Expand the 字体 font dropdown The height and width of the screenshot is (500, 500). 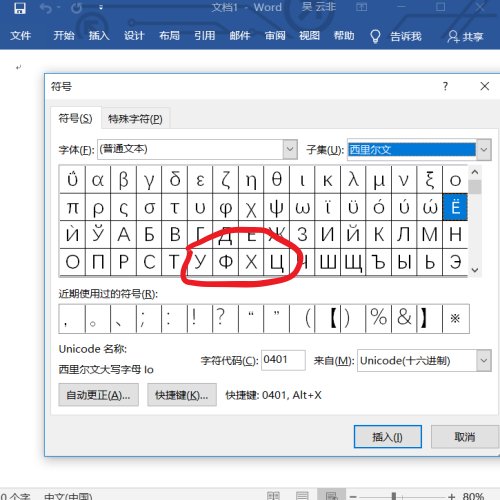[290, 149]
